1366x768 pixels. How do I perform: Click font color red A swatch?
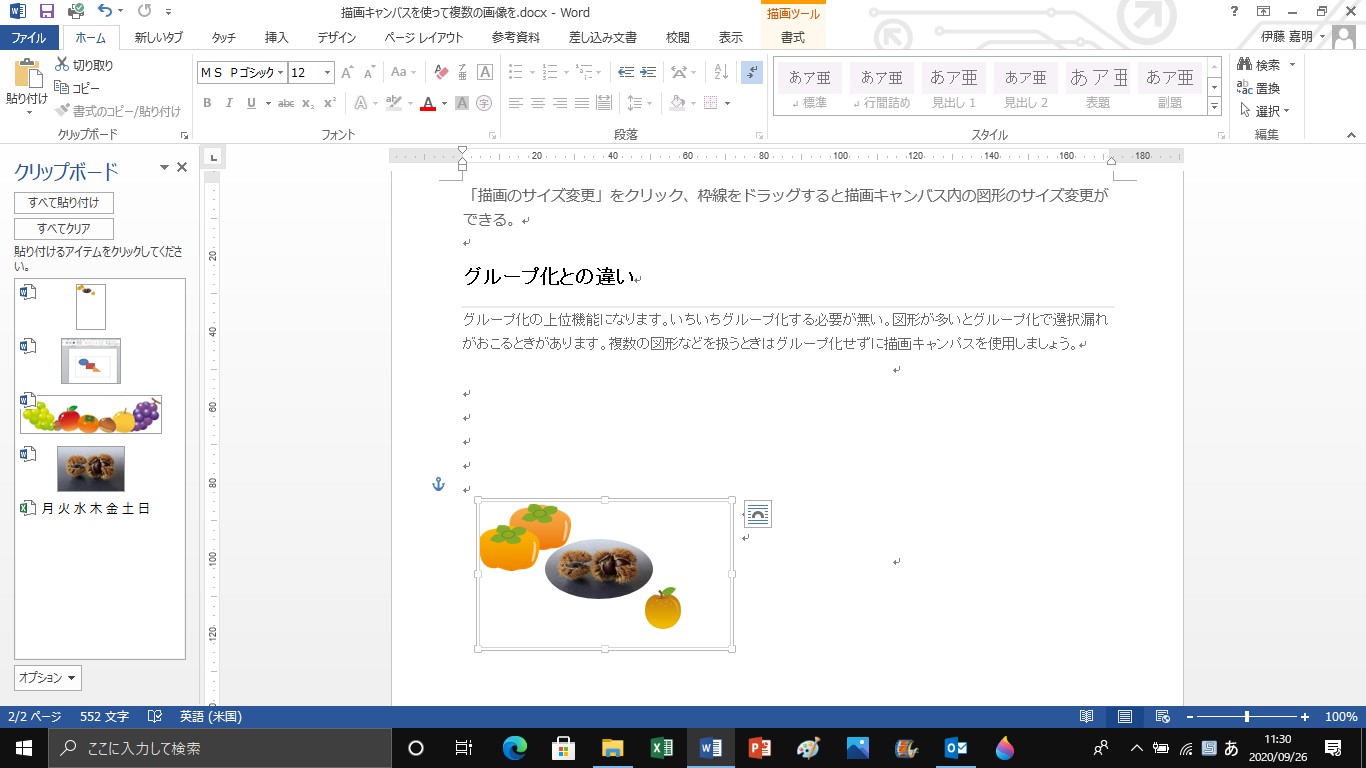pos(428,103)
